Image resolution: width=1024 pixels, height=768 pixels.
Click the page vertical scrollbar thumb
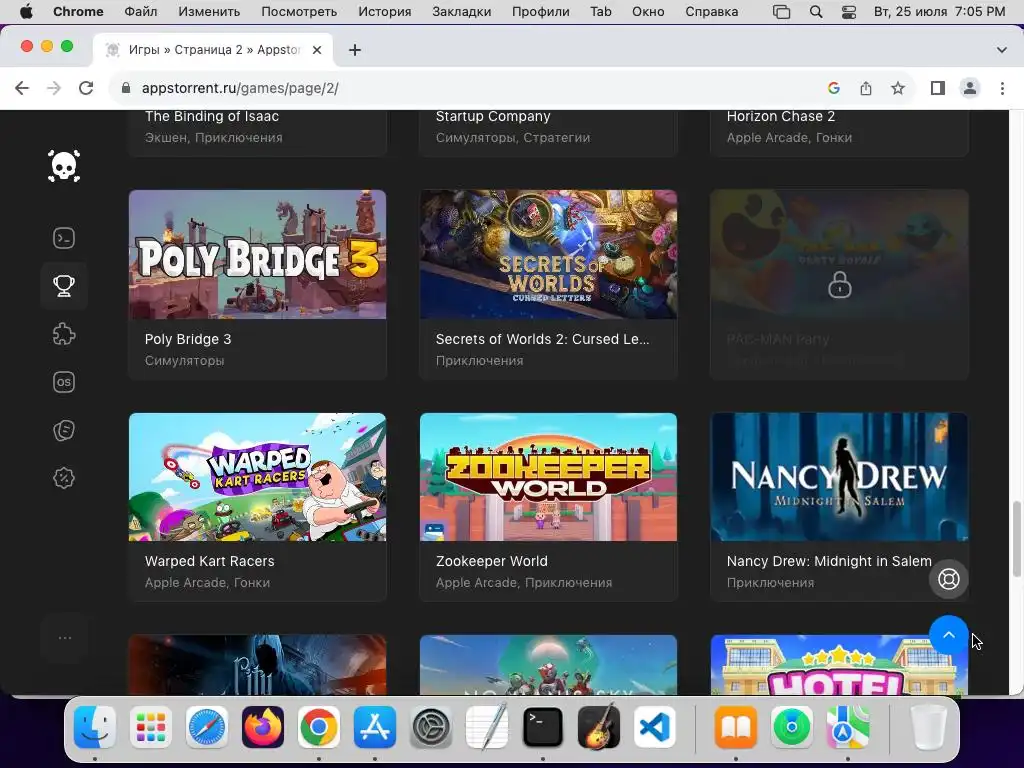1016,539
